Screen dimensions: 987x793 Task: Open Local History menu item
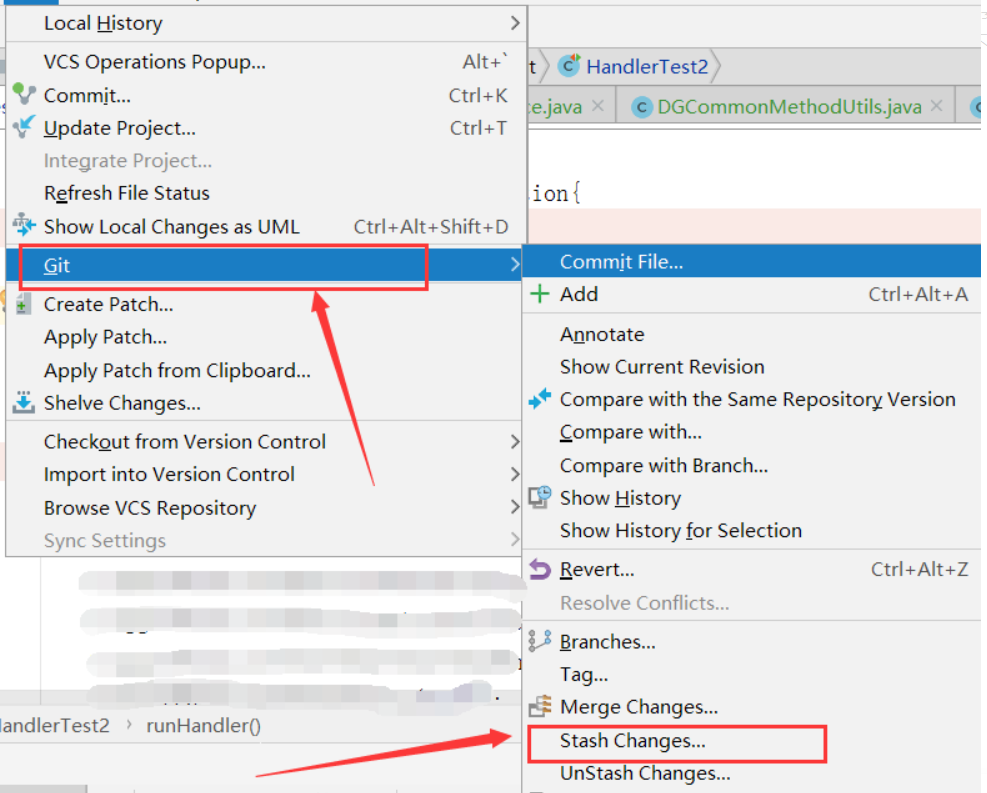(266, 23)
